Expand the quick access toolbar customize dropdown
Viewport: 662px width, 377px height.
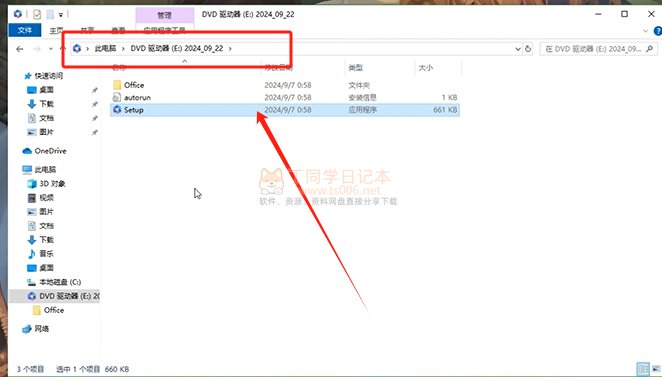tap(61, 15)
